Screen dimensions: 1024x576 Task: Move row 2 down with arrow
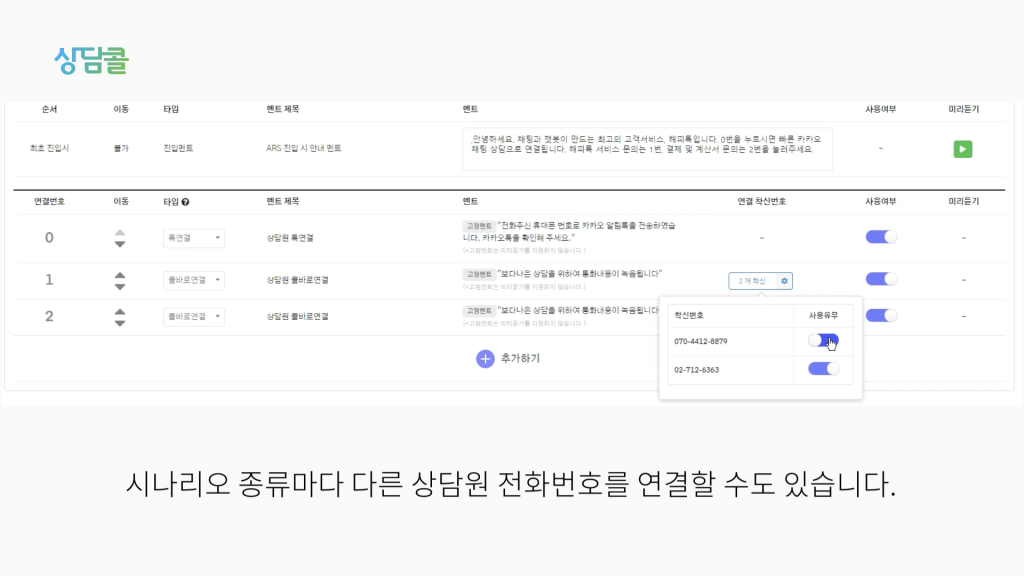(x=120, y=323)
